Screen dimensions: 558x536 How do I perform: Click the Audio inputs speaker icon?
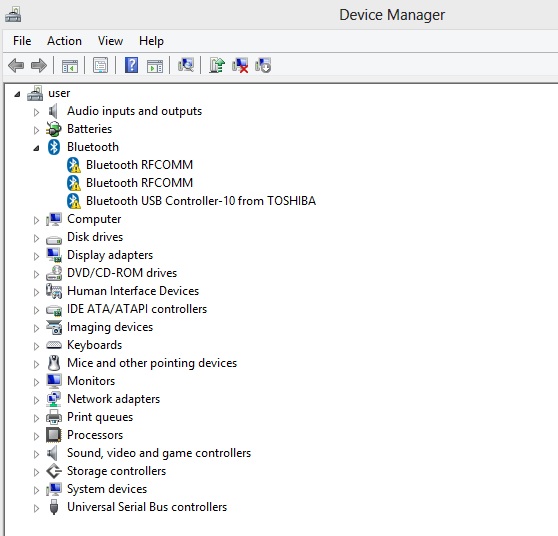[53, 111]
